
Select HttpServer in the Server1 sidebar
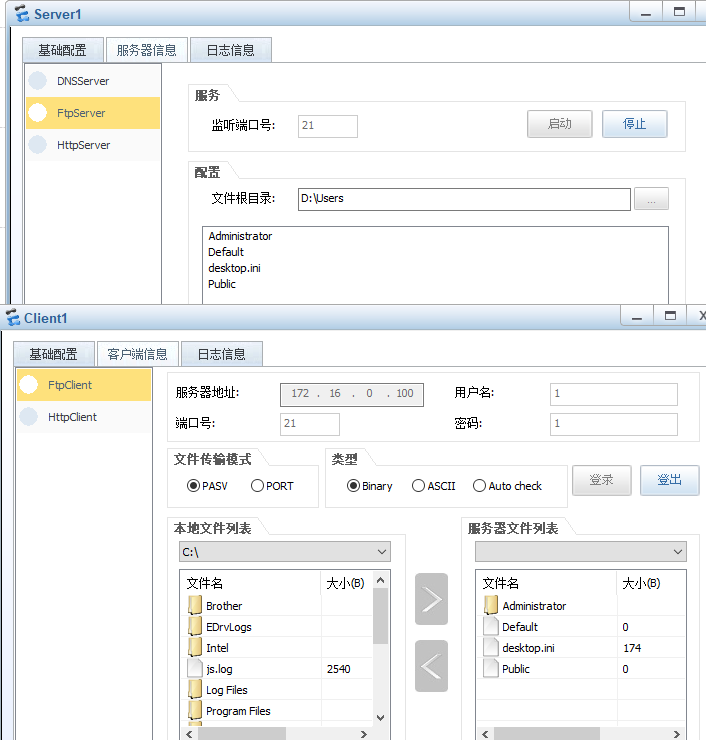tap(93, 145)
